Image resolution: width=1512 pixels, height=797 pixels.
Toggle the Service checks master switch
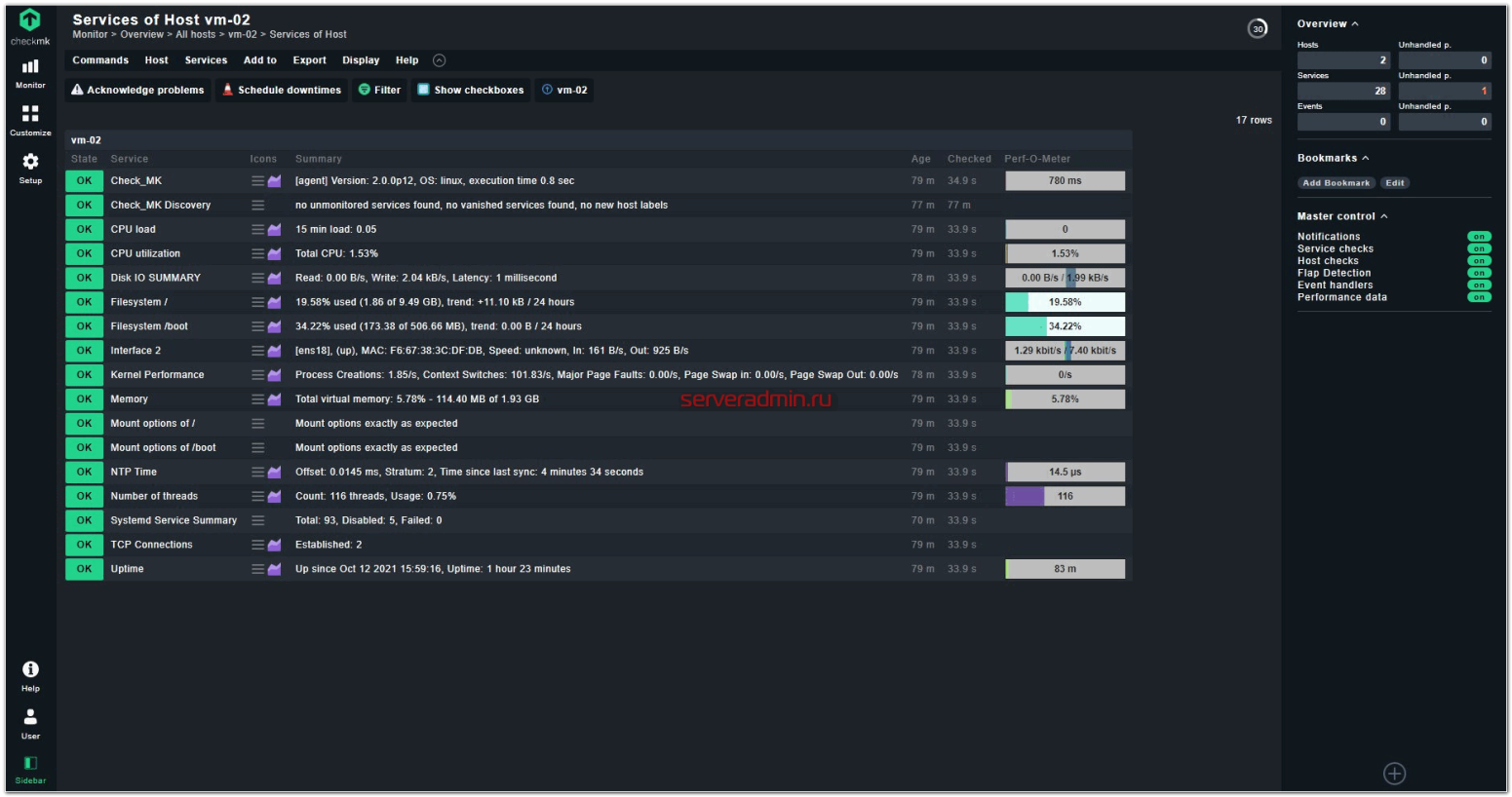coord(1479,248)
